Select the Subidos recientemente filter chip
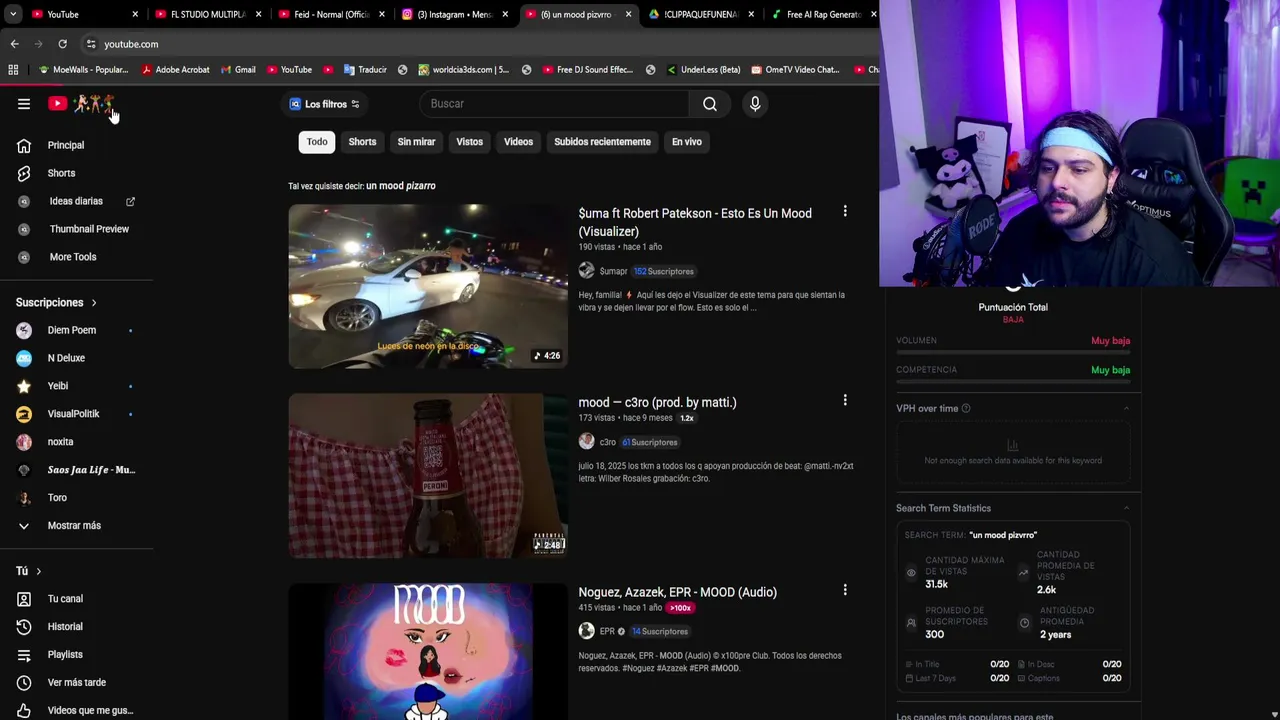This screenshot has height=720, width=1280. click(x=602, y=142)
